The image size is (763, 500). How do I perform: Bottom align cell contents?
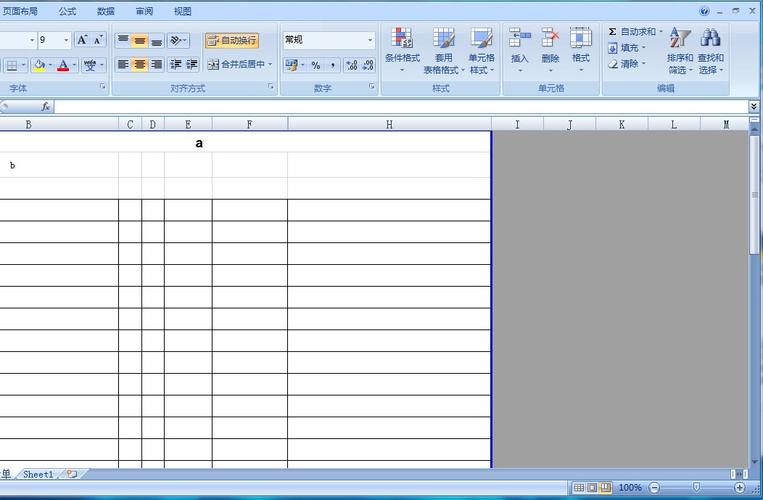(156, 40)
